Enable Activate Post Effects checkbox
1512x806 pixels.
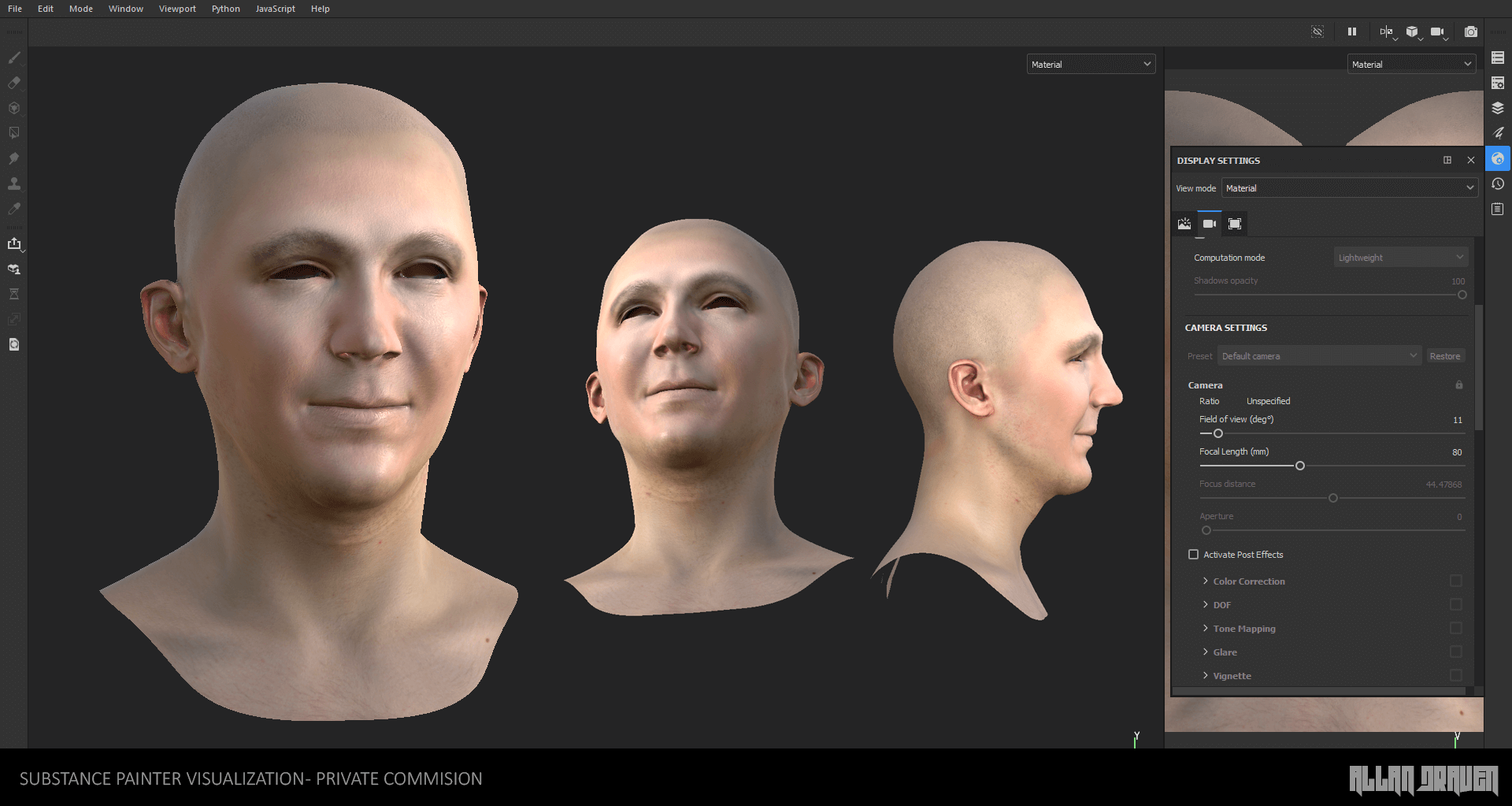[1193, 555]
